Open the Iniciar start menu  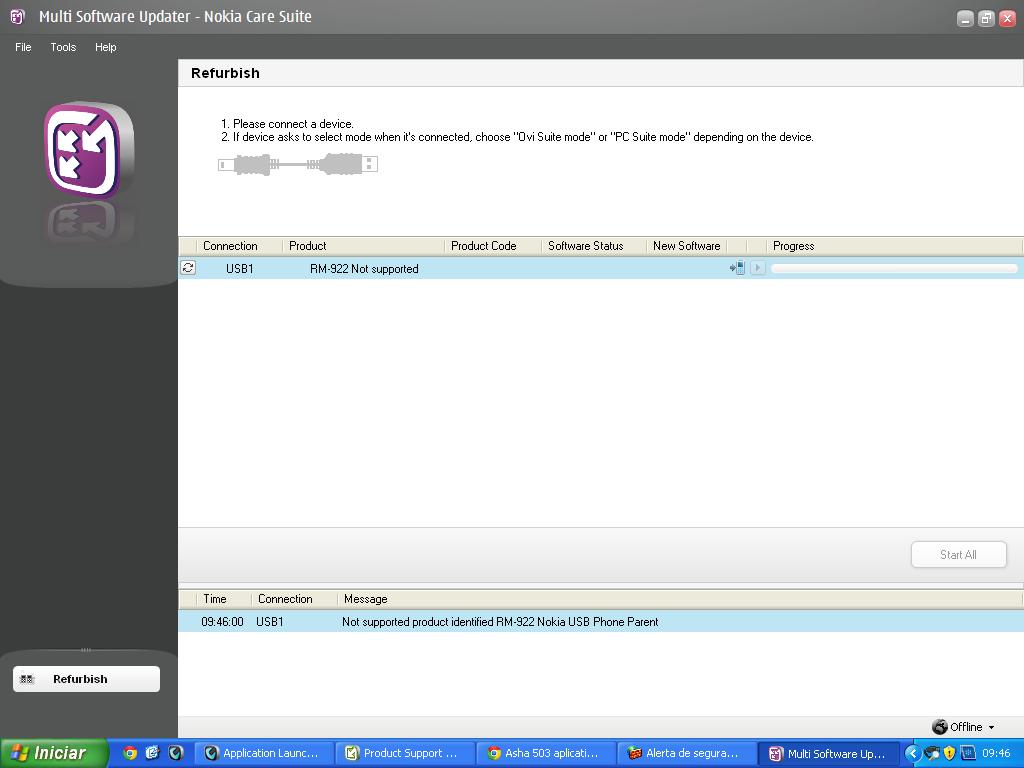[54, 753]
